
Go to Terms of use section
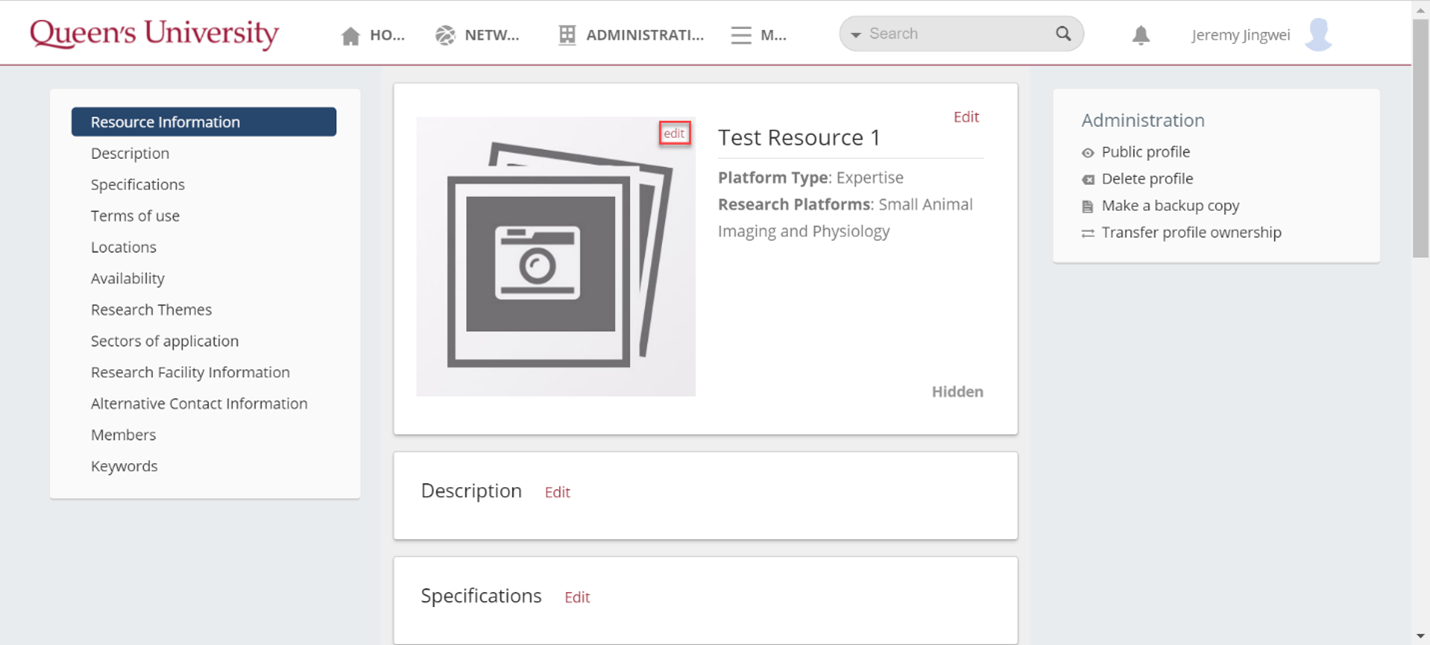(x=135, y=216)
